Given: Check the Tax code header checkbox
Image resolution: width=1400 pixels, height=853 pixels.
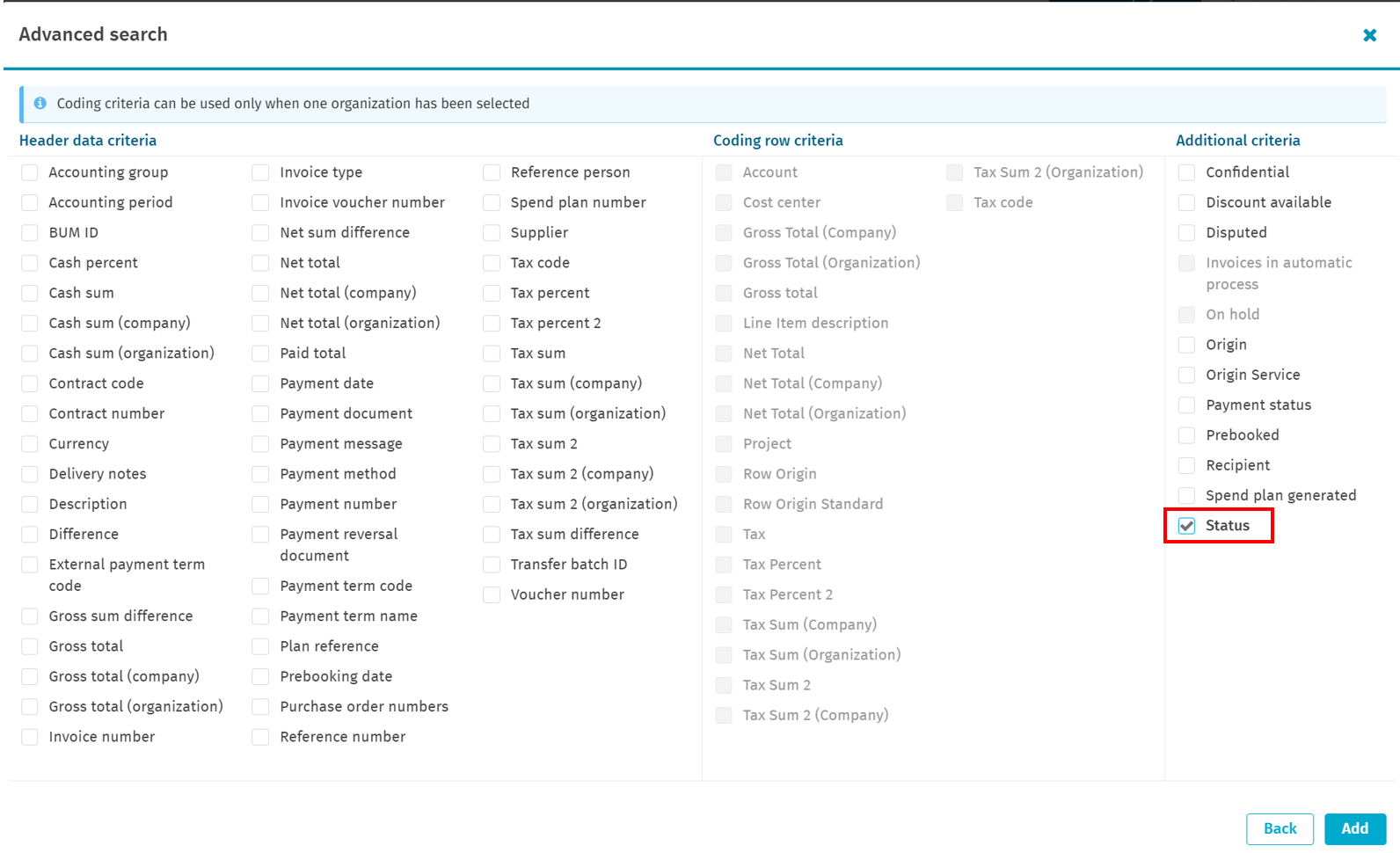Looking at the screenshot, I should (x=492, y=263).
